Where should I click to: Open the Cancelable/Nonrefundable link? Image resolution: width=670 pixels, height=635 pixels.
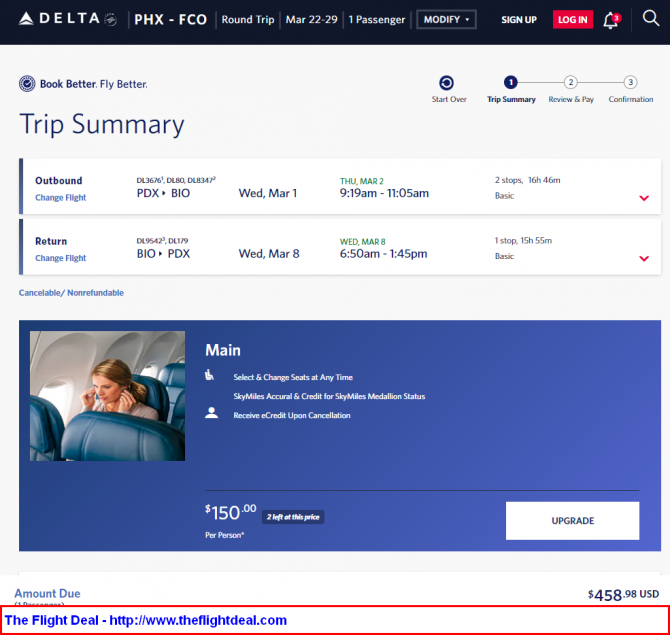point(71,293)
